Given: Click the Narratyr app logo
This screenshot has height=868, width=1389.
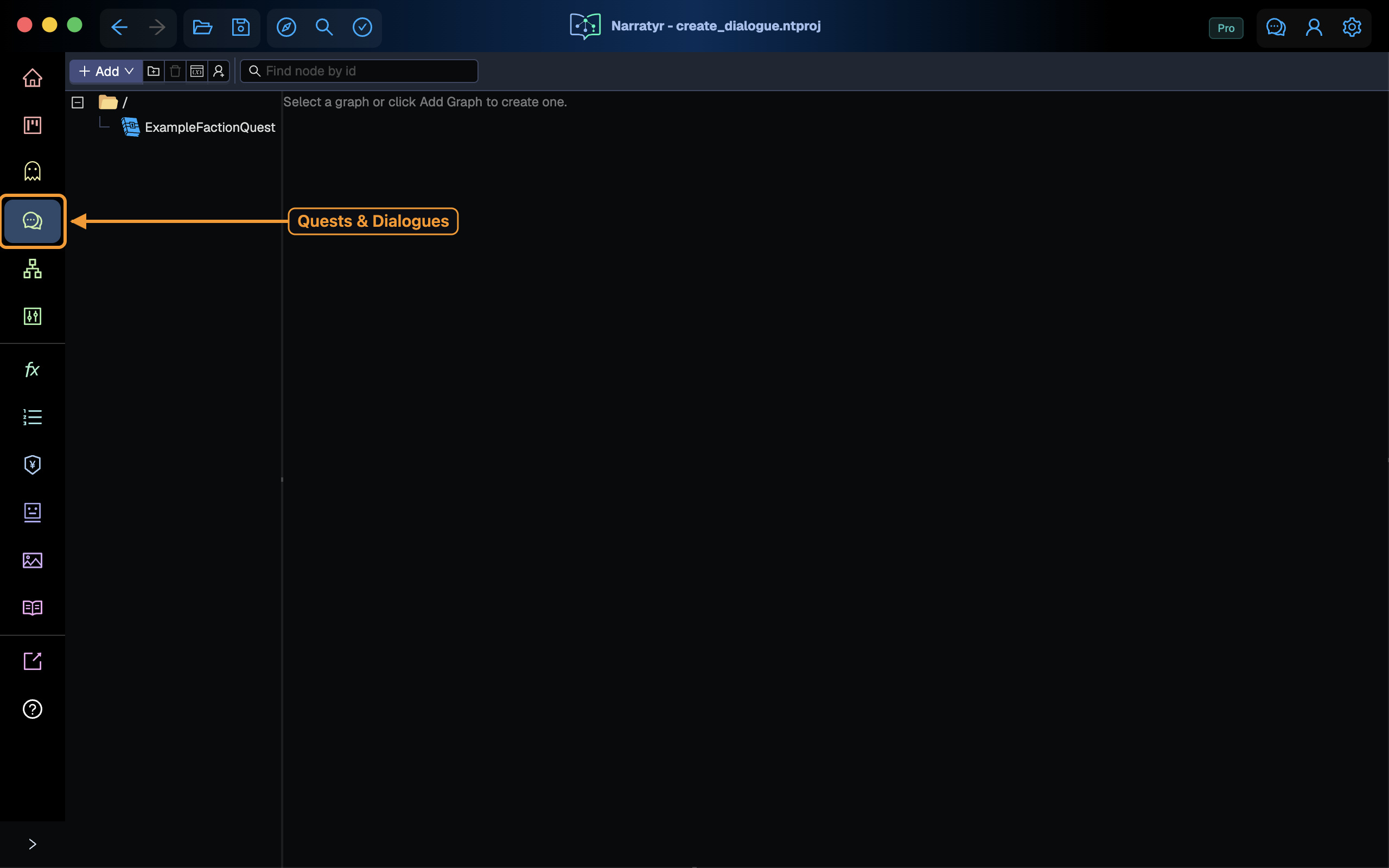Looking at the screenshot, I should (585, 26).
